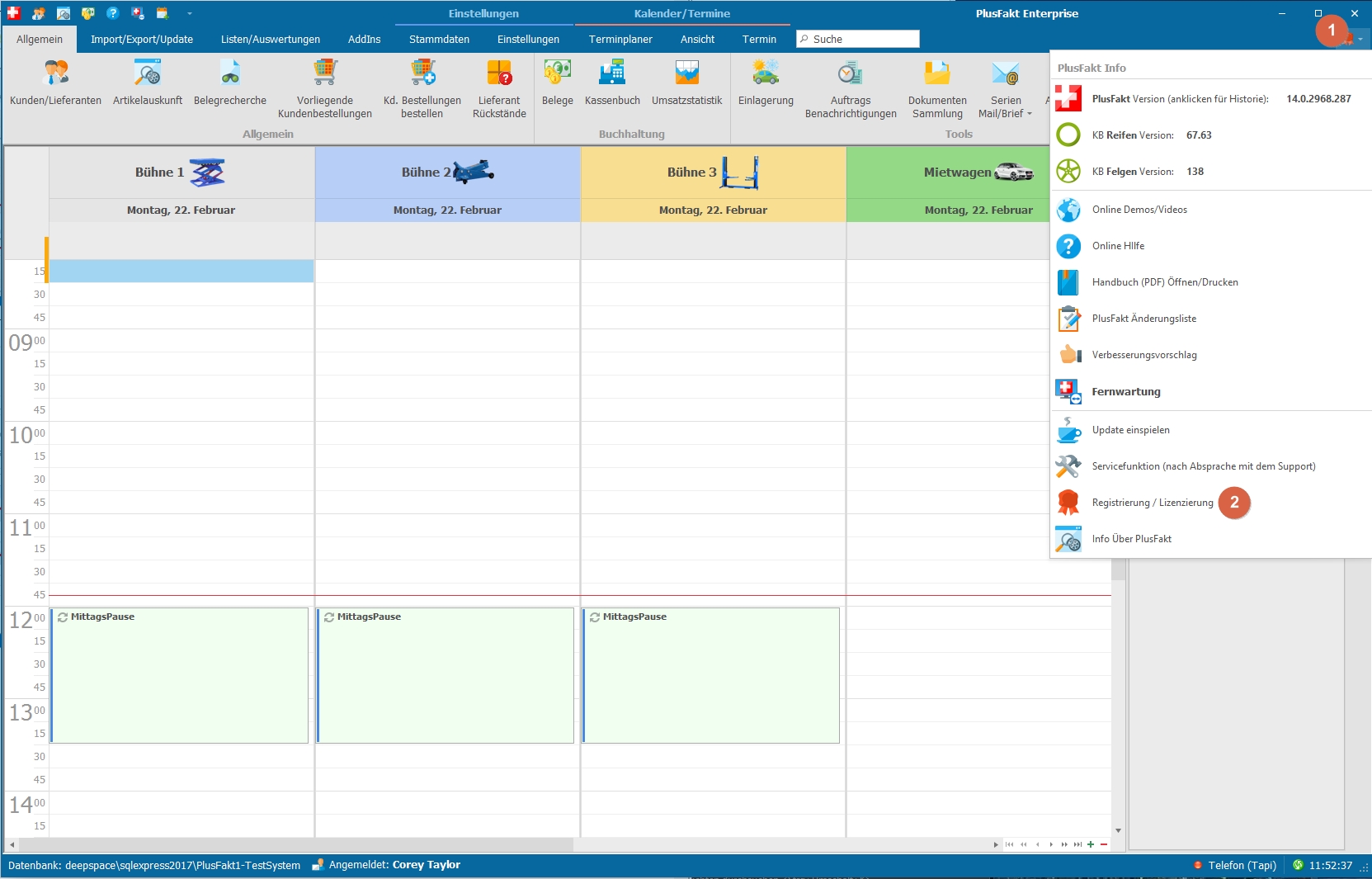The image size is (1372, 879).
Task: Open the Einlagerung tool
Action: (x=766, y=83)
